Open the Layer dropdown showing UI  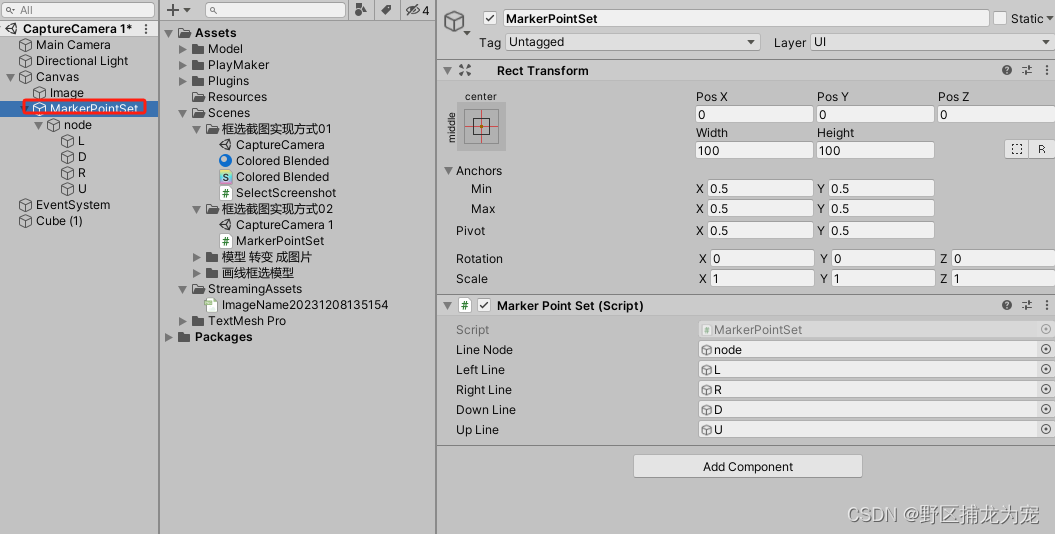pos(931,42)
